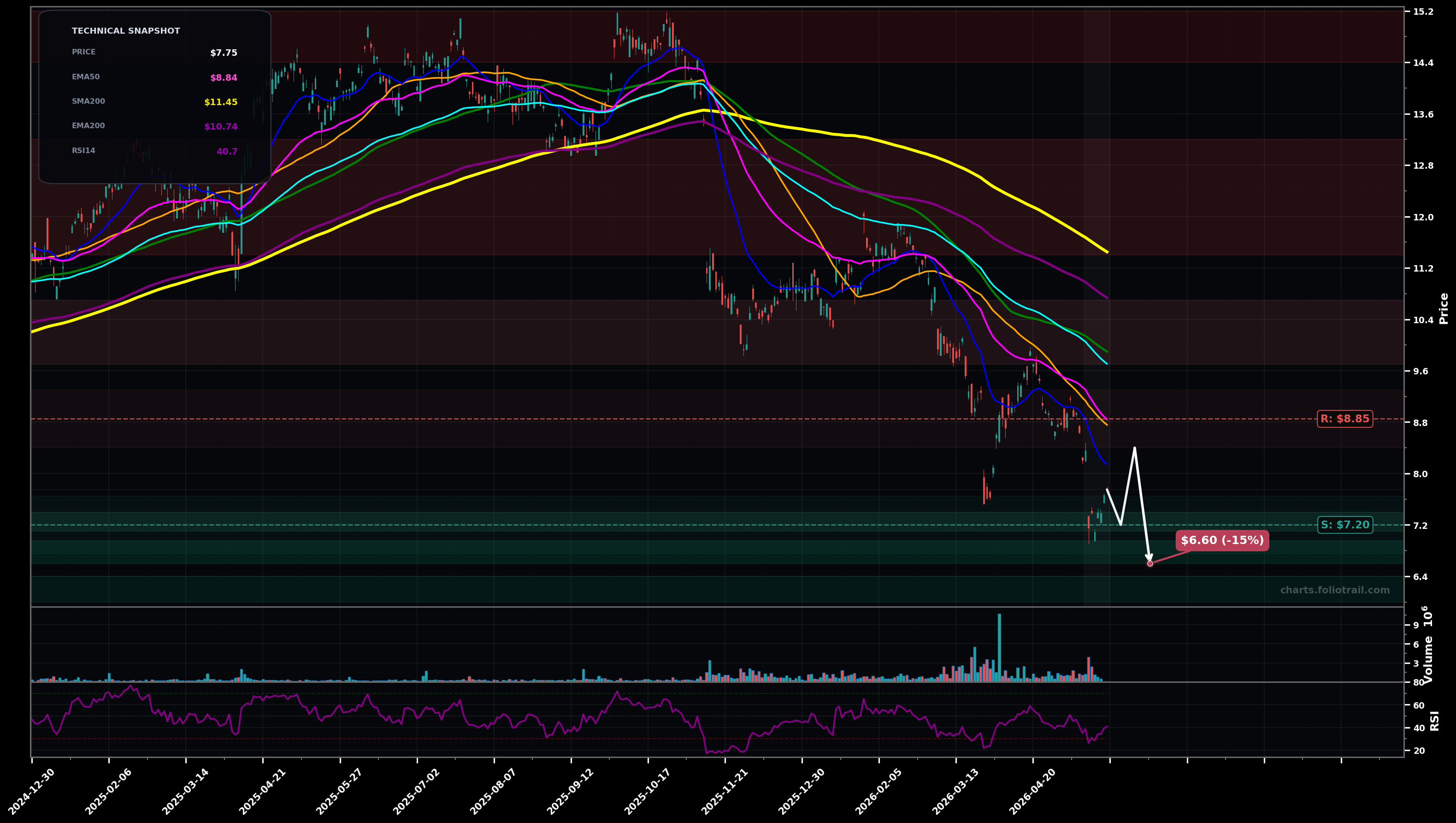Click the 2026-02-05 date axis label
The image size is (1456, 823).
click(x=878, y=791)
